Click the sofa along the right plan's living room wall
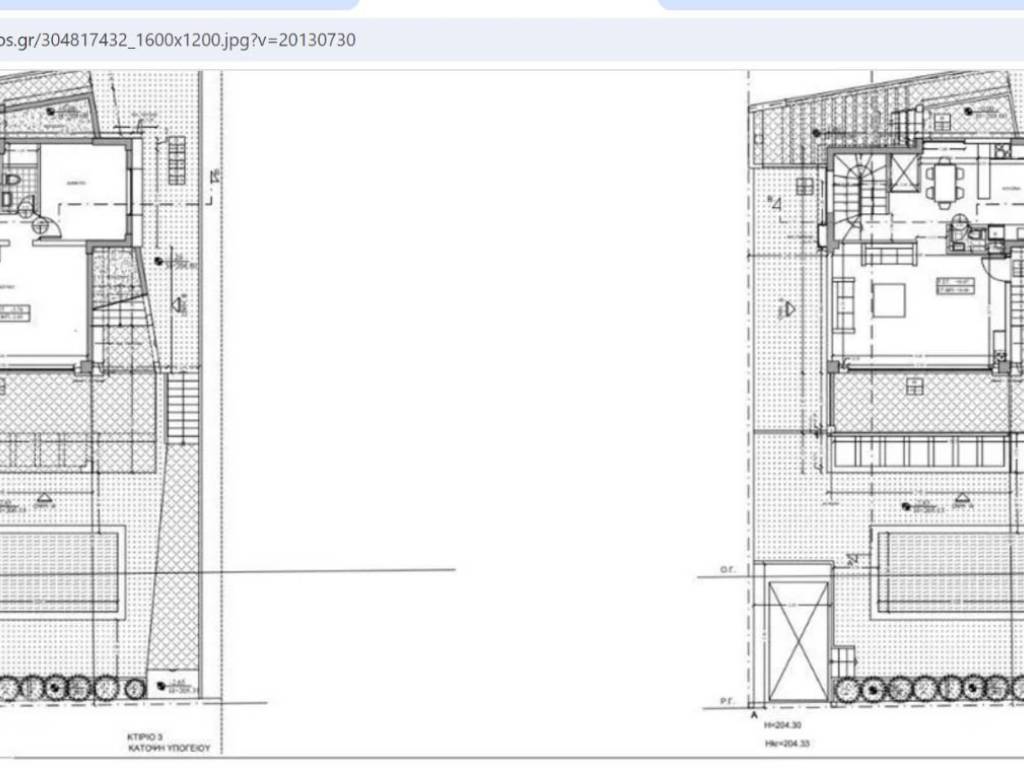The width and height of the screenshot is (1024, 768). pos(844,304)
